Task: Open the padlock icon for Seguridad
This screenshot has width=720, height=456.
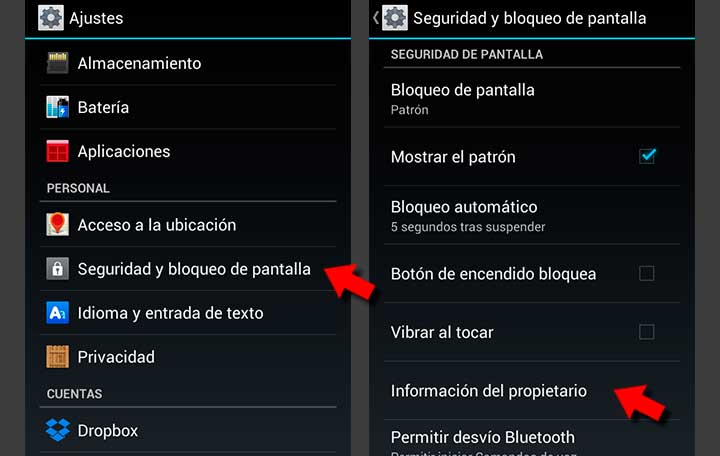Action: click(57, 269)
